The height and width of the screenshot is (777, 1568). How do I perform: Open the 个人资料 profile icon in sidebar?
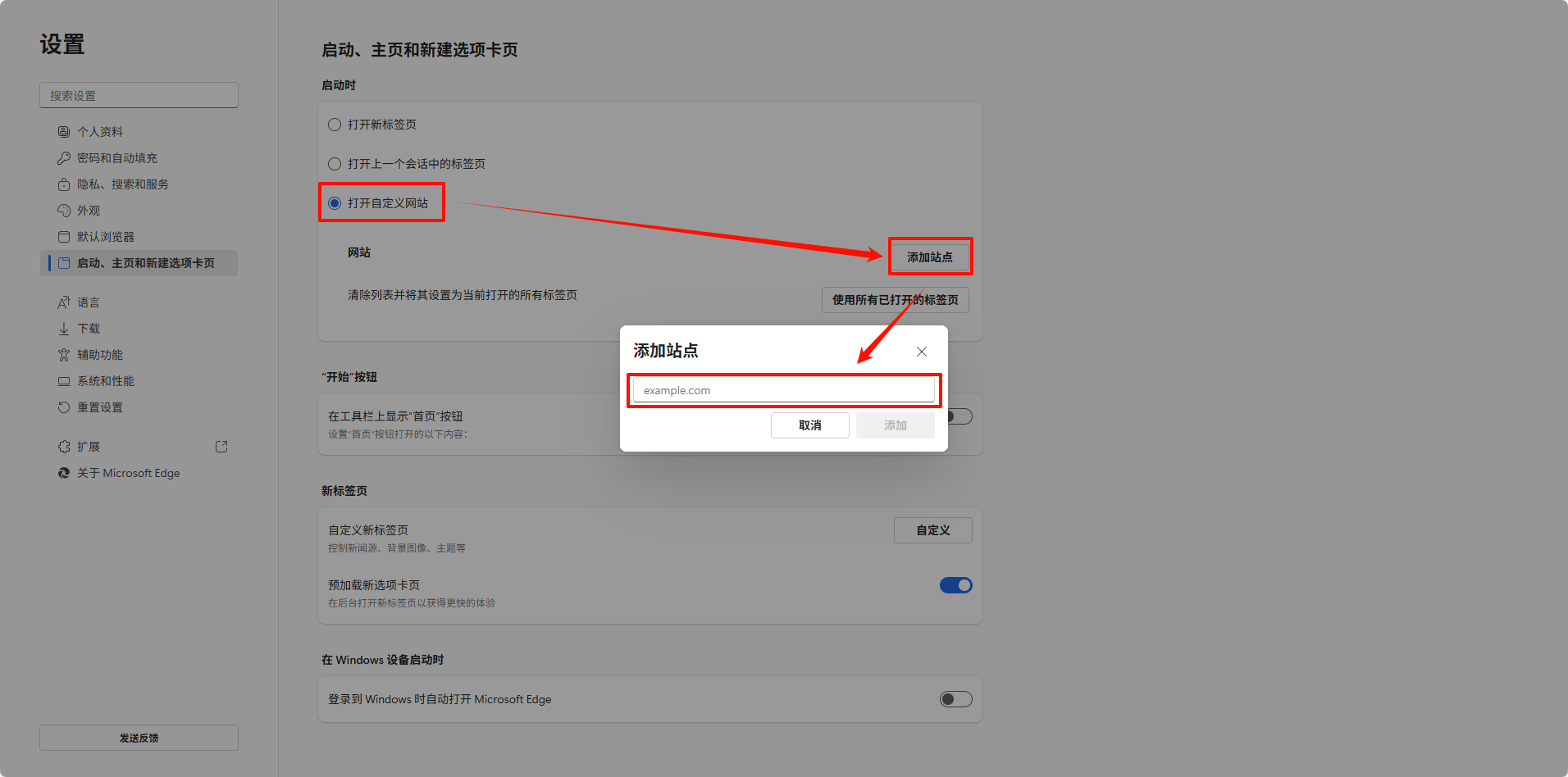[x=64, y=131]
